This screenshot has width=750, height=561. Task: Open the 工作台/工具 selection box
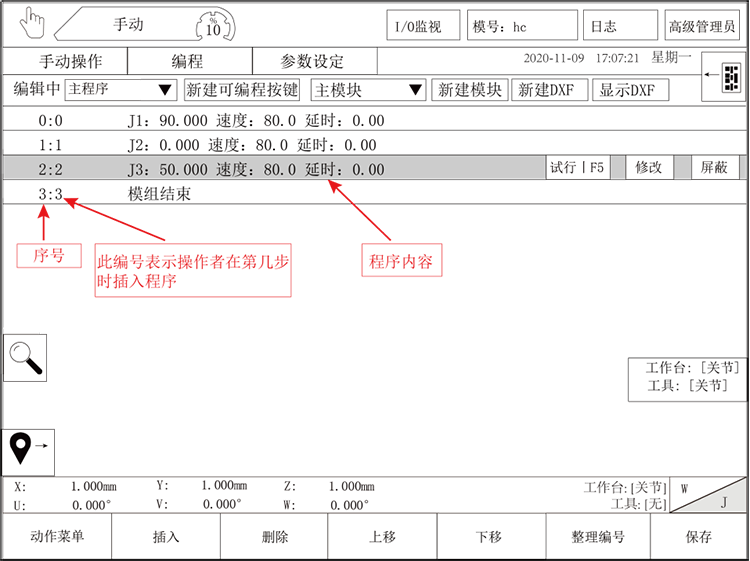coord(687,378)
